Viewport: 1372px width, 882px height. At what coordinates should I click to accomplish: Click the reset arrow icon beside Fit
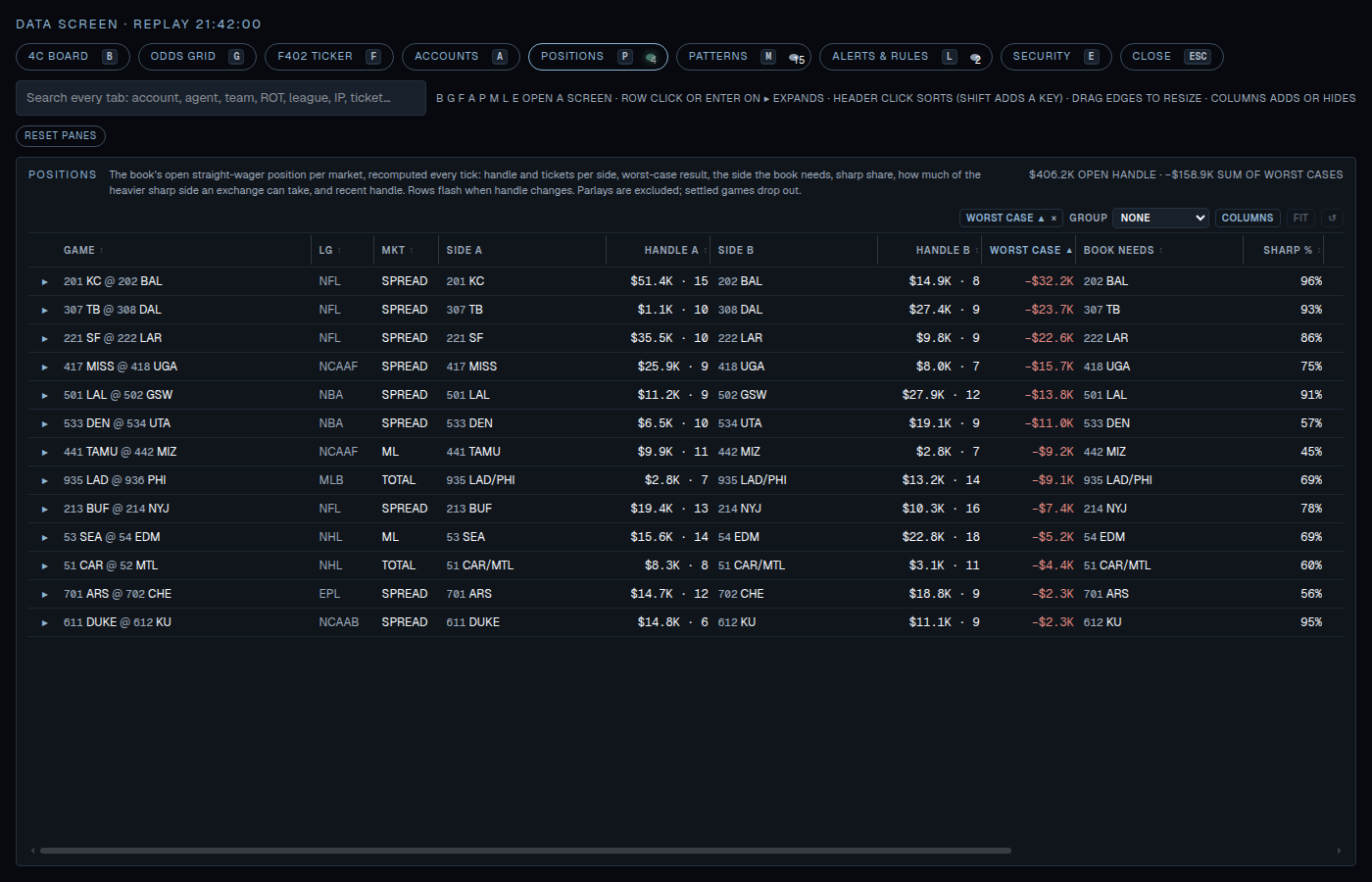[x=1332, y=219]
